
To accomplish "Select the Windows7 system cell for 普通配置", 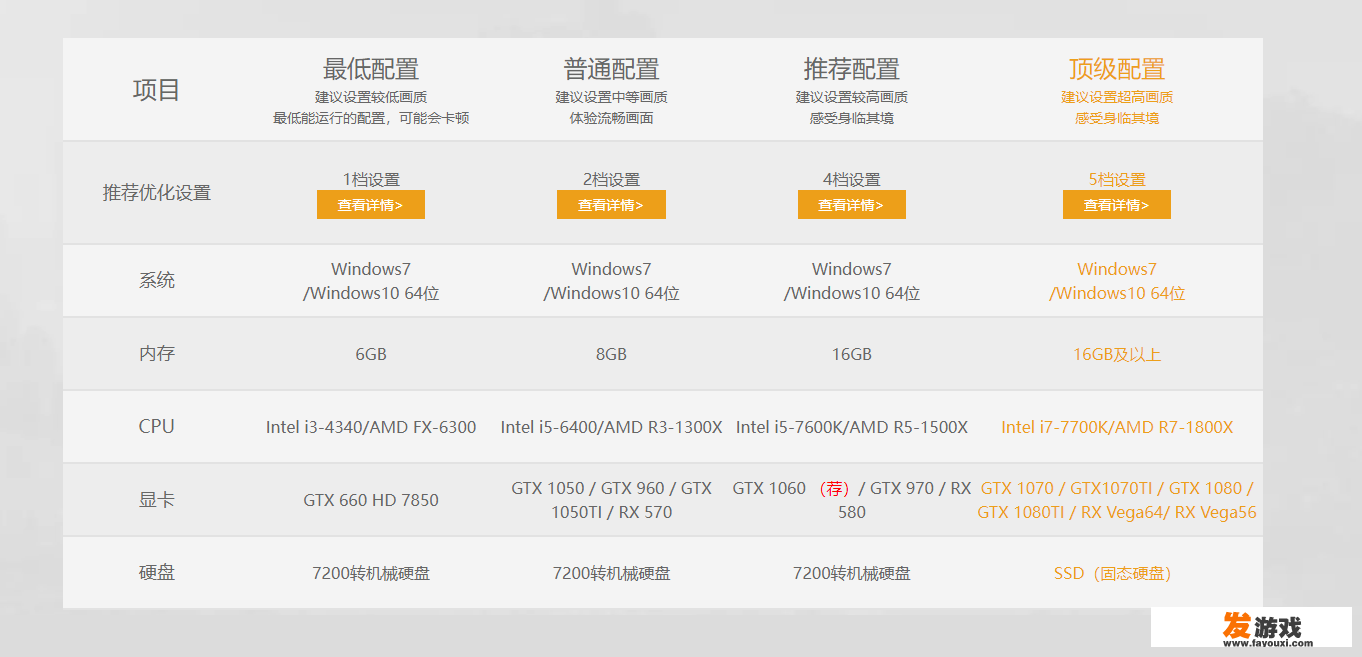I will click(x=612, y=281).
